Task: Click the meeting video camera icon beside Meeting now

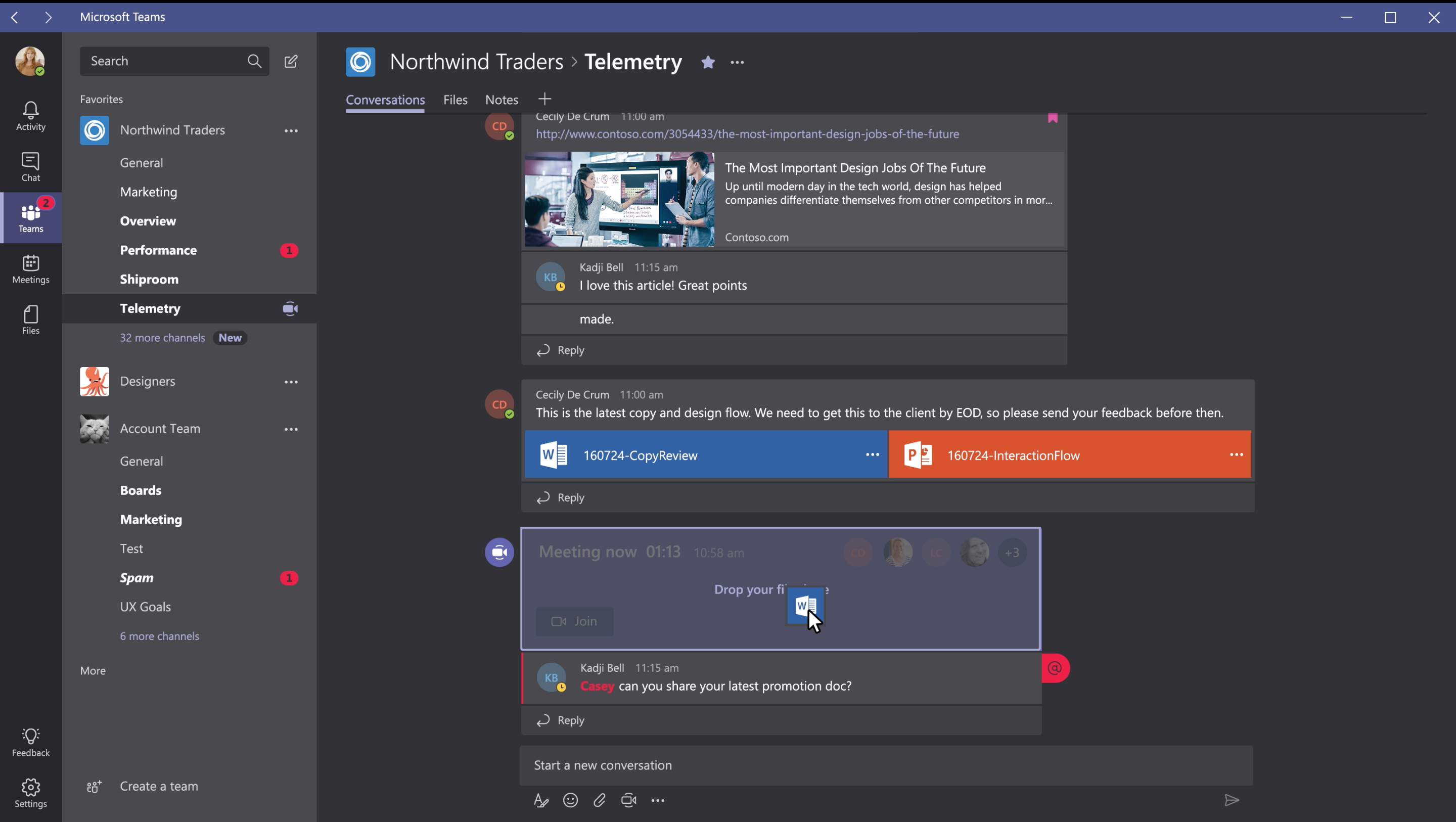Action: (x=499, y=552)
